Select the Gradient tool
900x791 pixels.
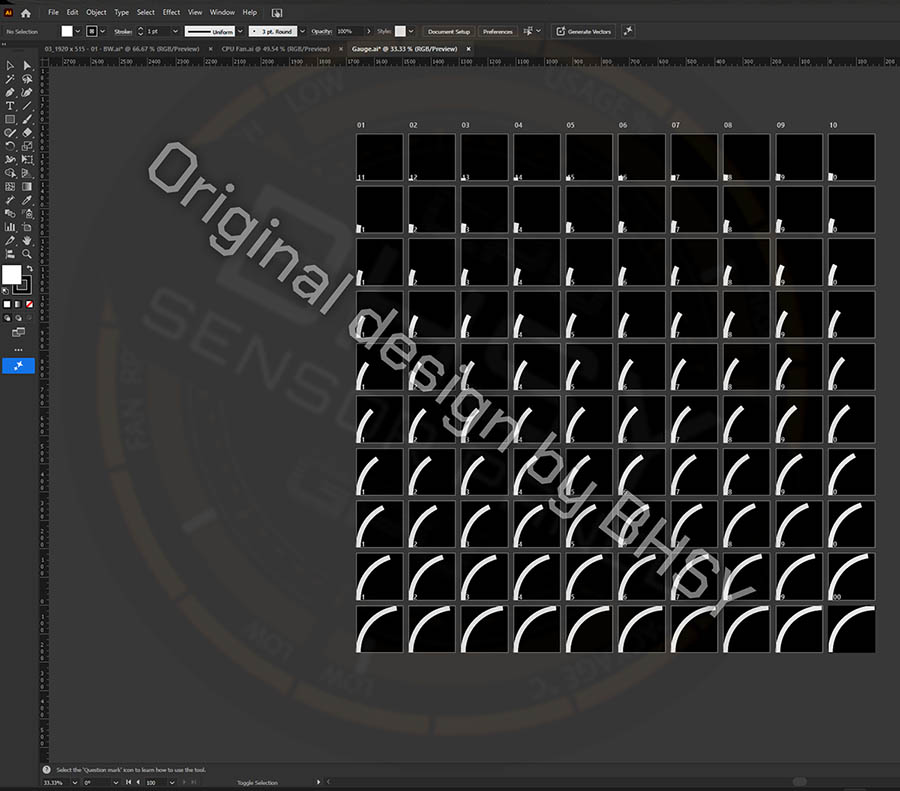click(26, 187)
